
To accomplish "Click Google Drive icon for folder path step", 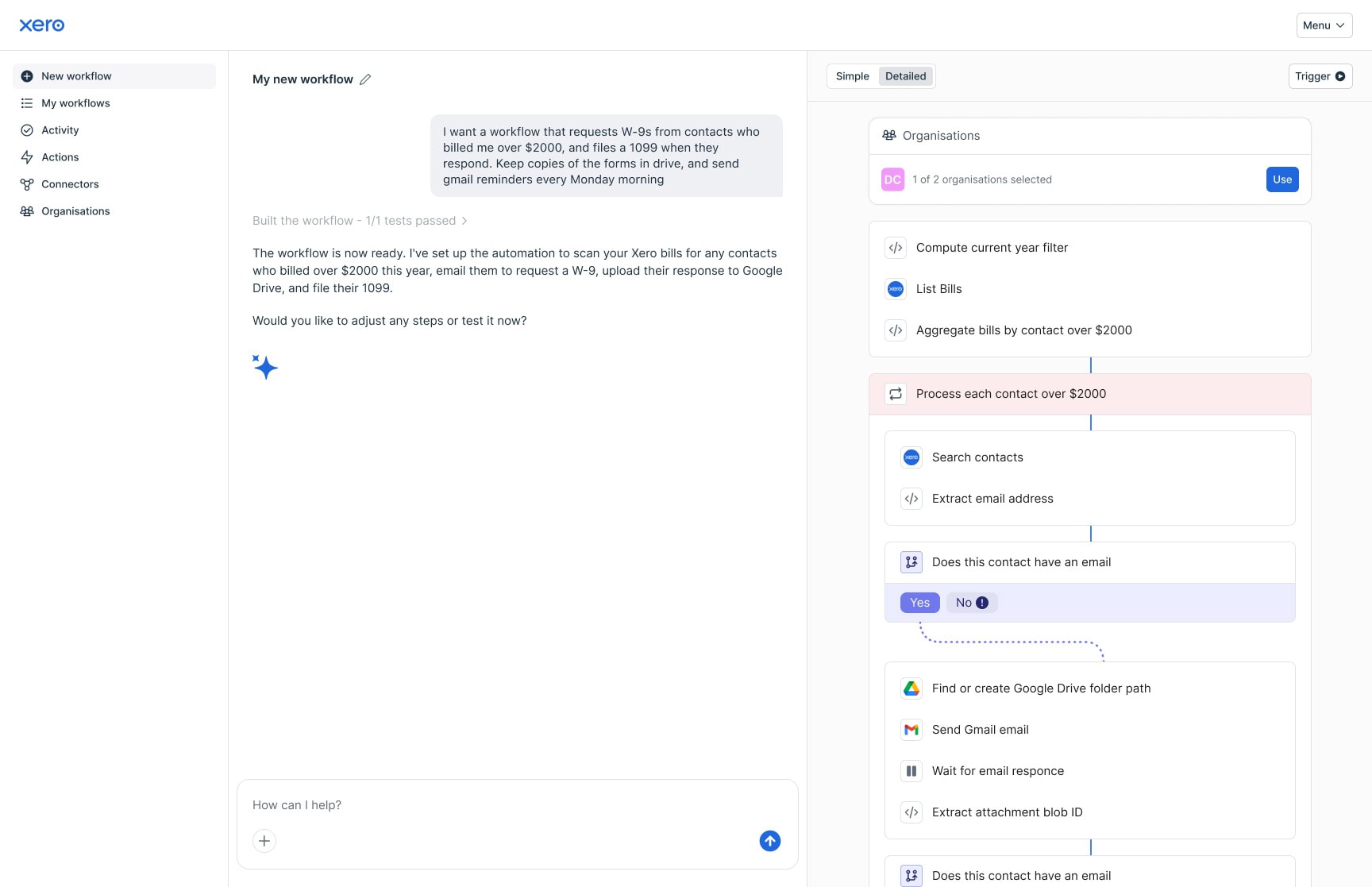I will click(911, 688).
